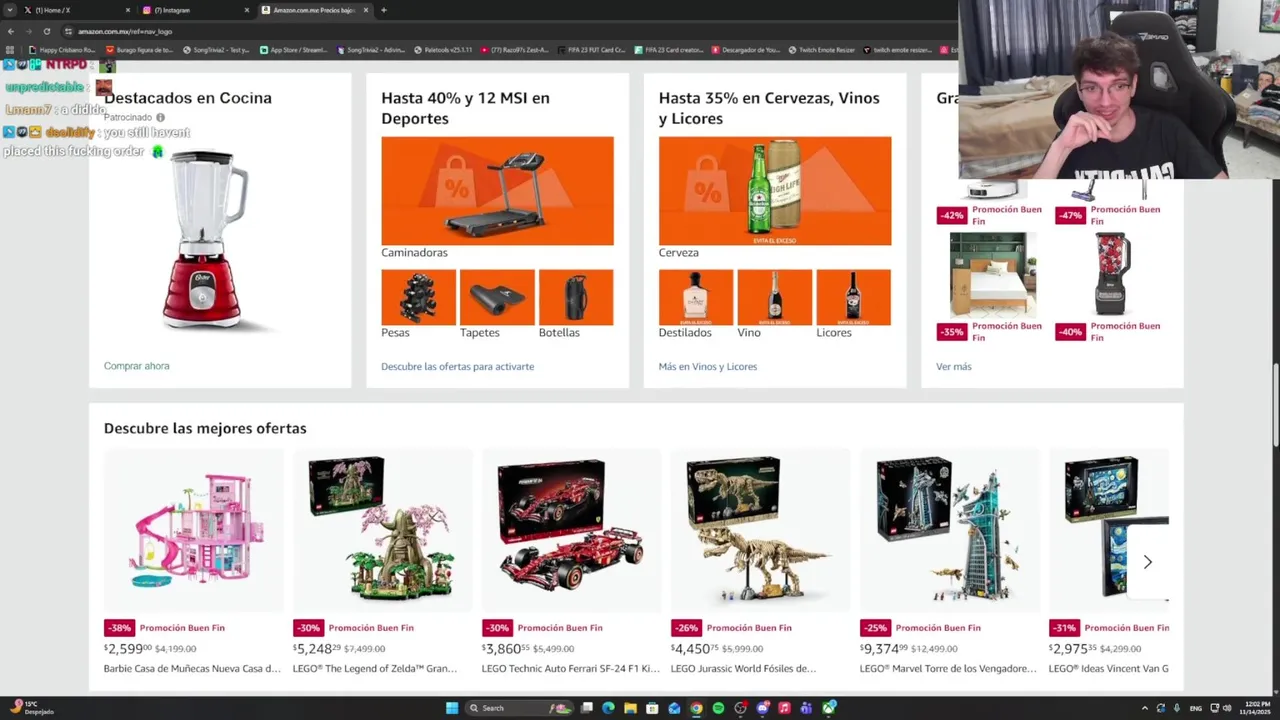The image size is (1280, 720).
Task: Open the Caminadoras treadmill banner
Action: pos(497,191)
